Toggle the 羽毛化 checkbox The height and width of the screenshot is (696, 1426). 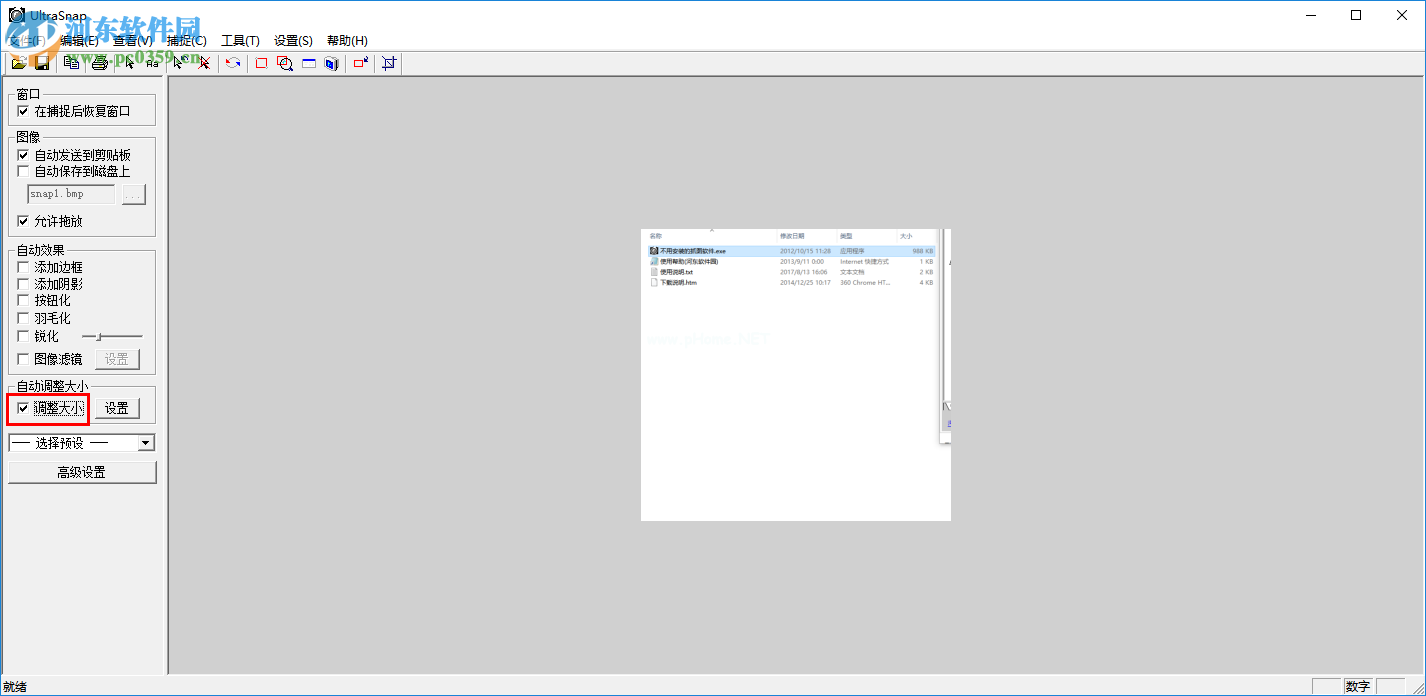pyautogui.click(x=24, y=318)
